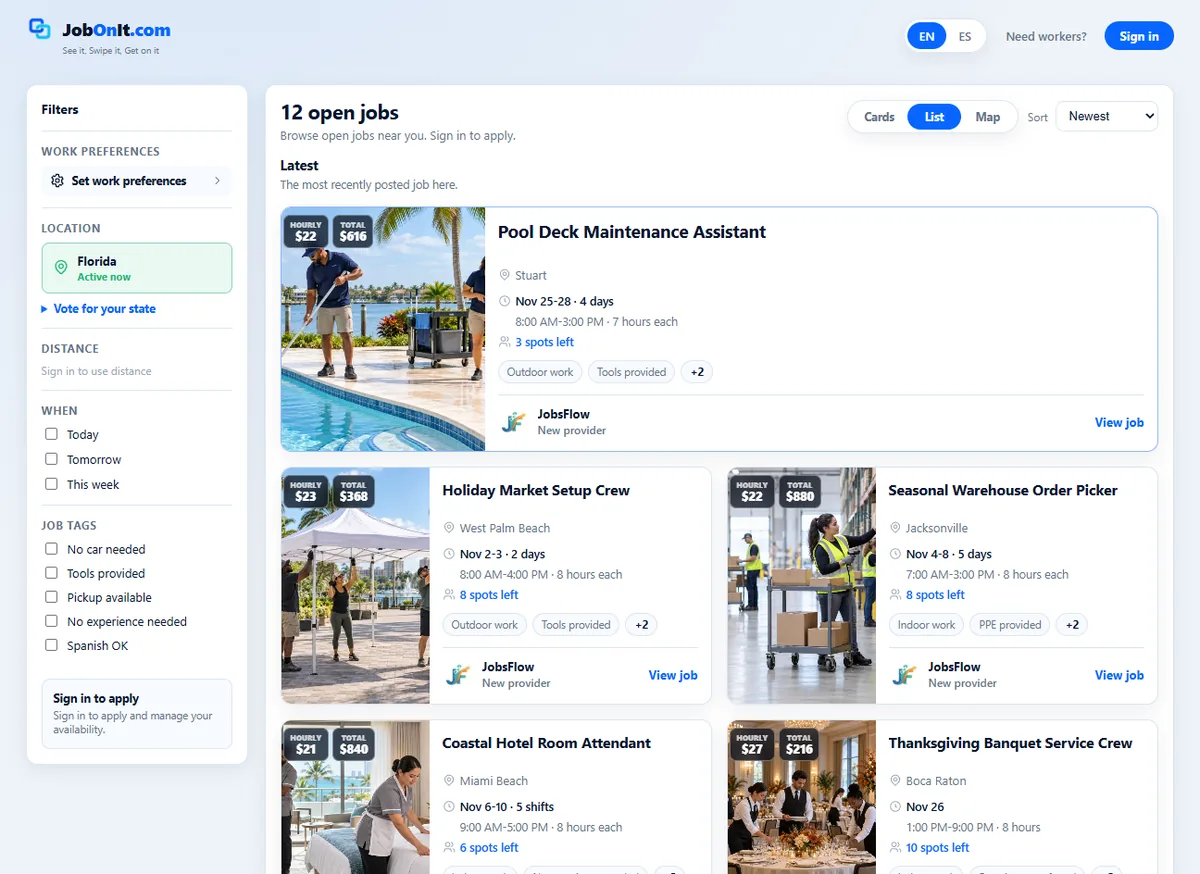
Task: Click the pin icon next to Jacksonville
Action: (x=895, y=528)
